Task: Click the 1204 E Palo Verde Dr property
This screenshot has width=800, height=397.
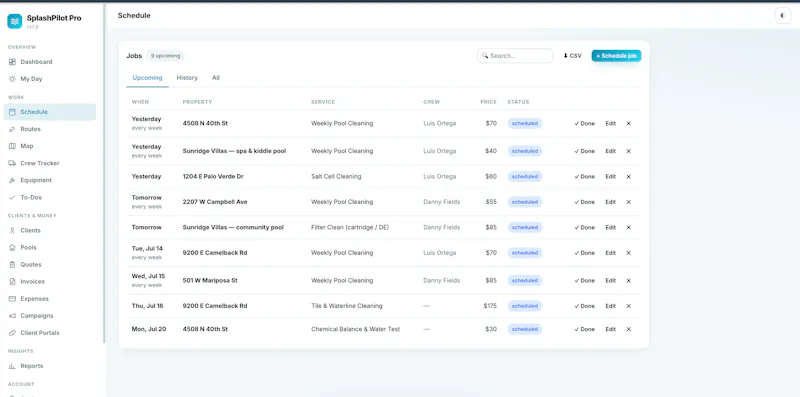Action: pyautogui.click(x=213, y=177)
